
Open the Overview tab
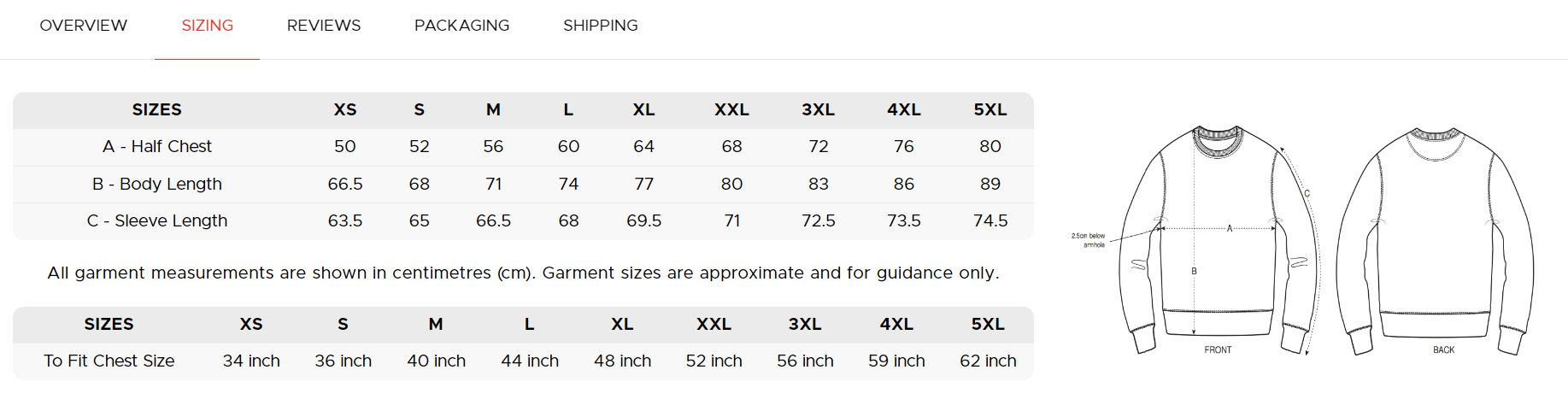83,26
